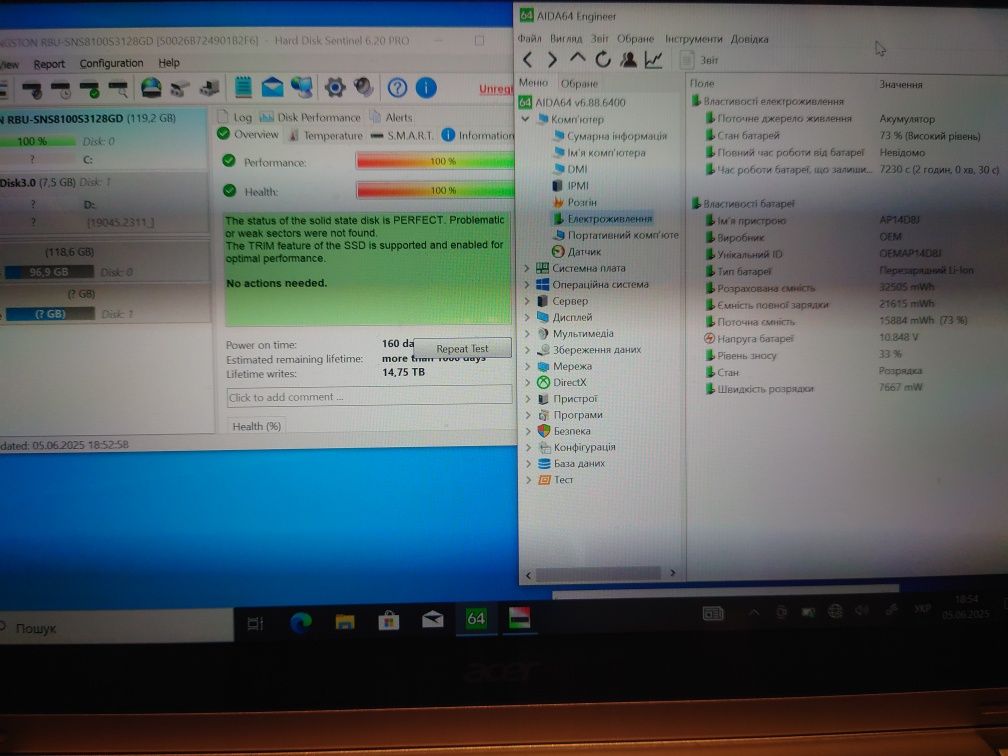The width and height of the screenshot is (1008, 756).
Task: Refresh the AIDA64 page
Action: pos(602,59)
